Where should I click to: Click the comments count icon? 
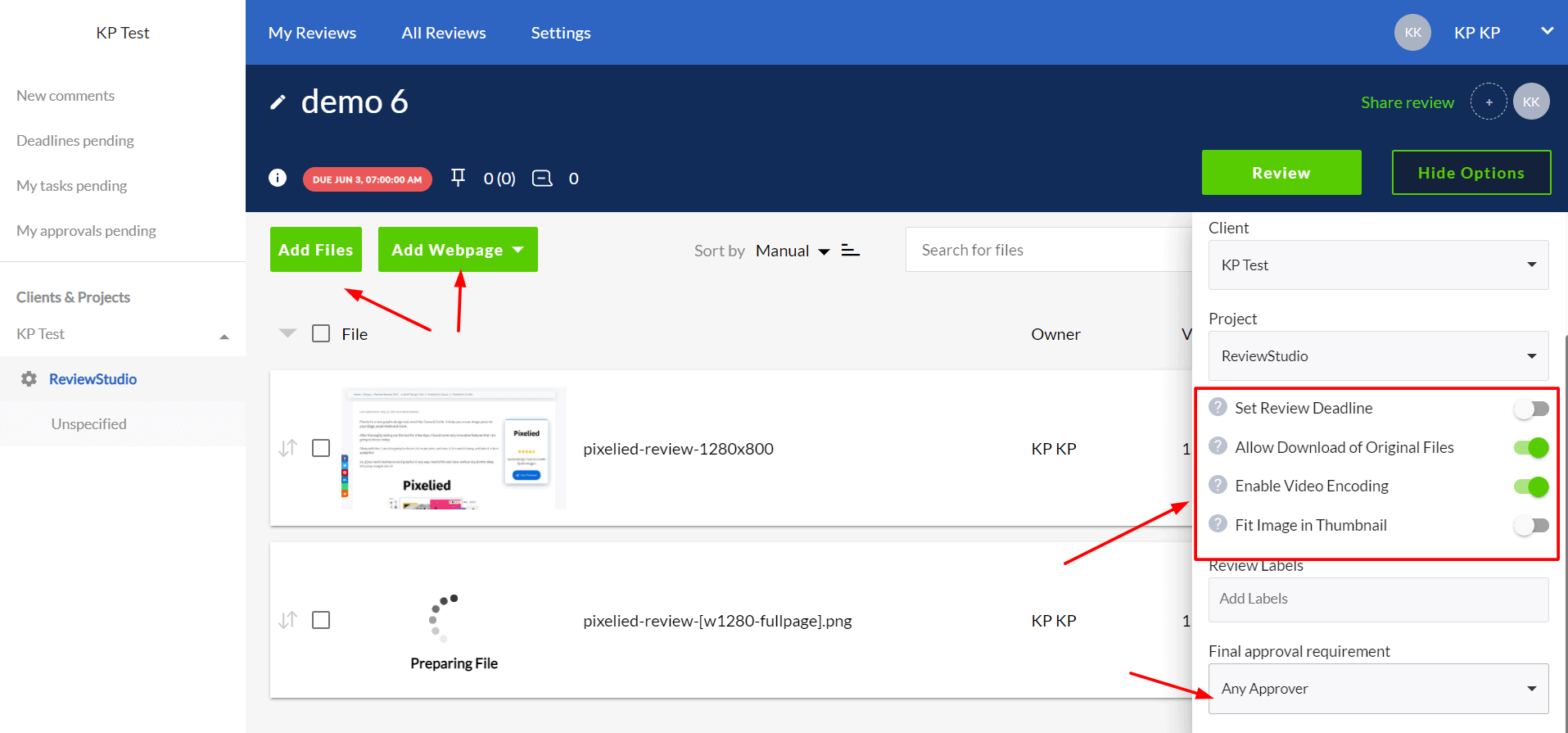click(542, 179)
